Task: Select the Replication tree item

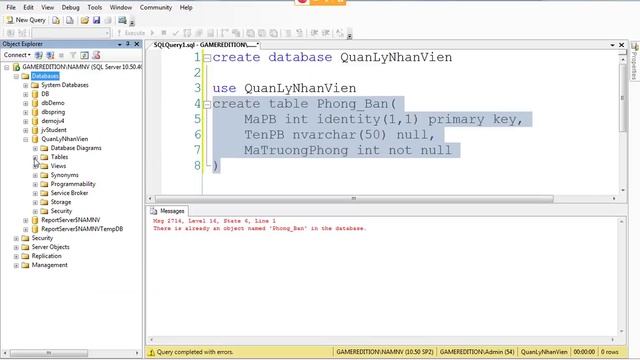Action: click(47, 256)
